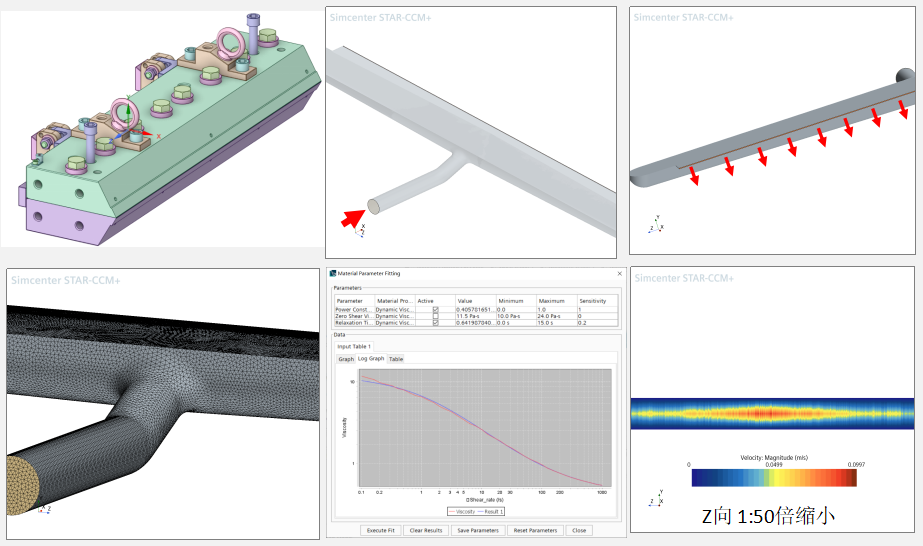The height and width of the screenshot is (546, 923).
Task: Click the Reset Parameters button
Action: coord(535,530)
